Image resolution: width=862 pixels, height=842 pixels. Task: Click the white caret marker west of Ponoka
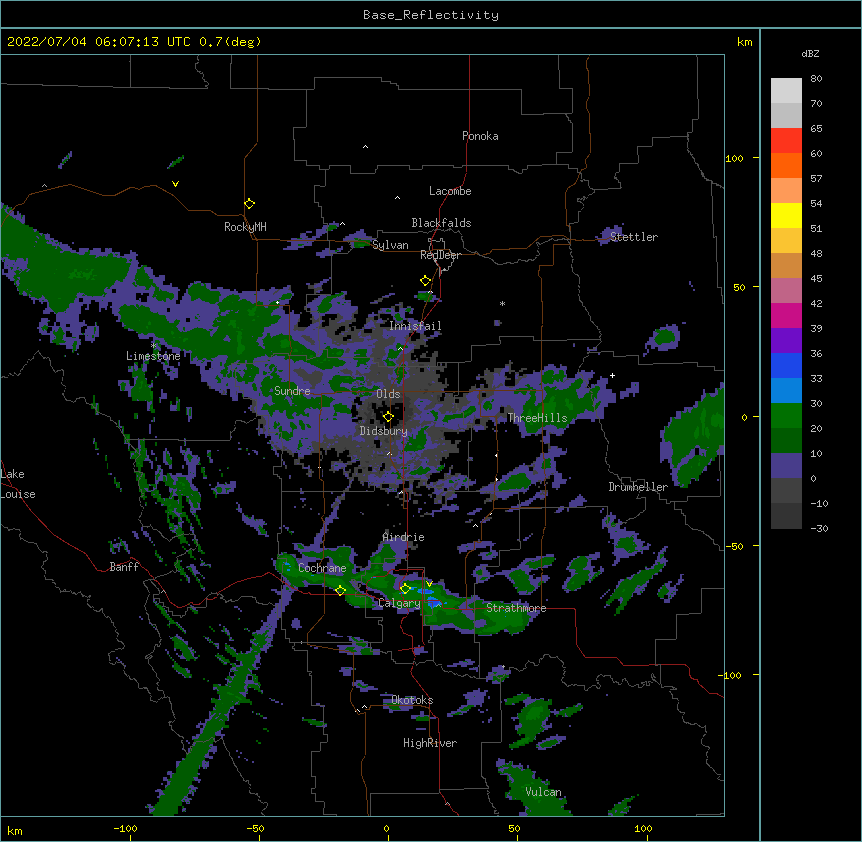click(x=366, y=147)
